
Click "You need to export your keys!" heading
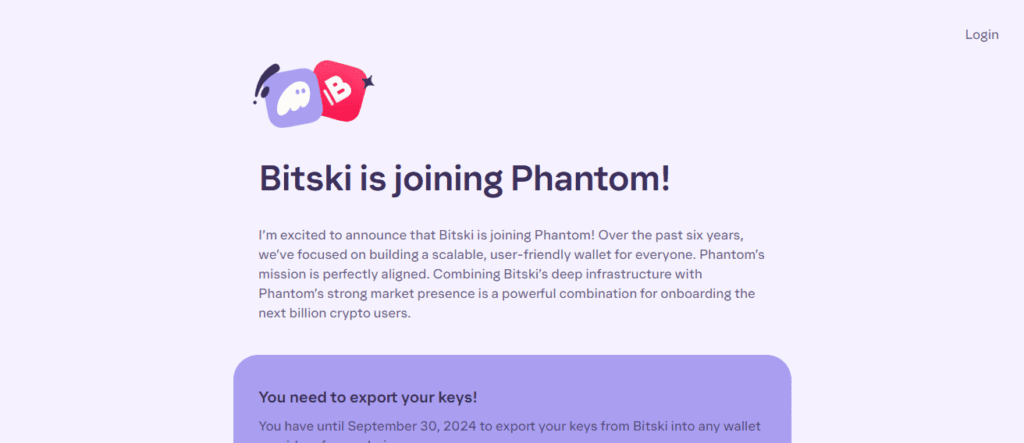pyautogui.click(x=367, y=397)
